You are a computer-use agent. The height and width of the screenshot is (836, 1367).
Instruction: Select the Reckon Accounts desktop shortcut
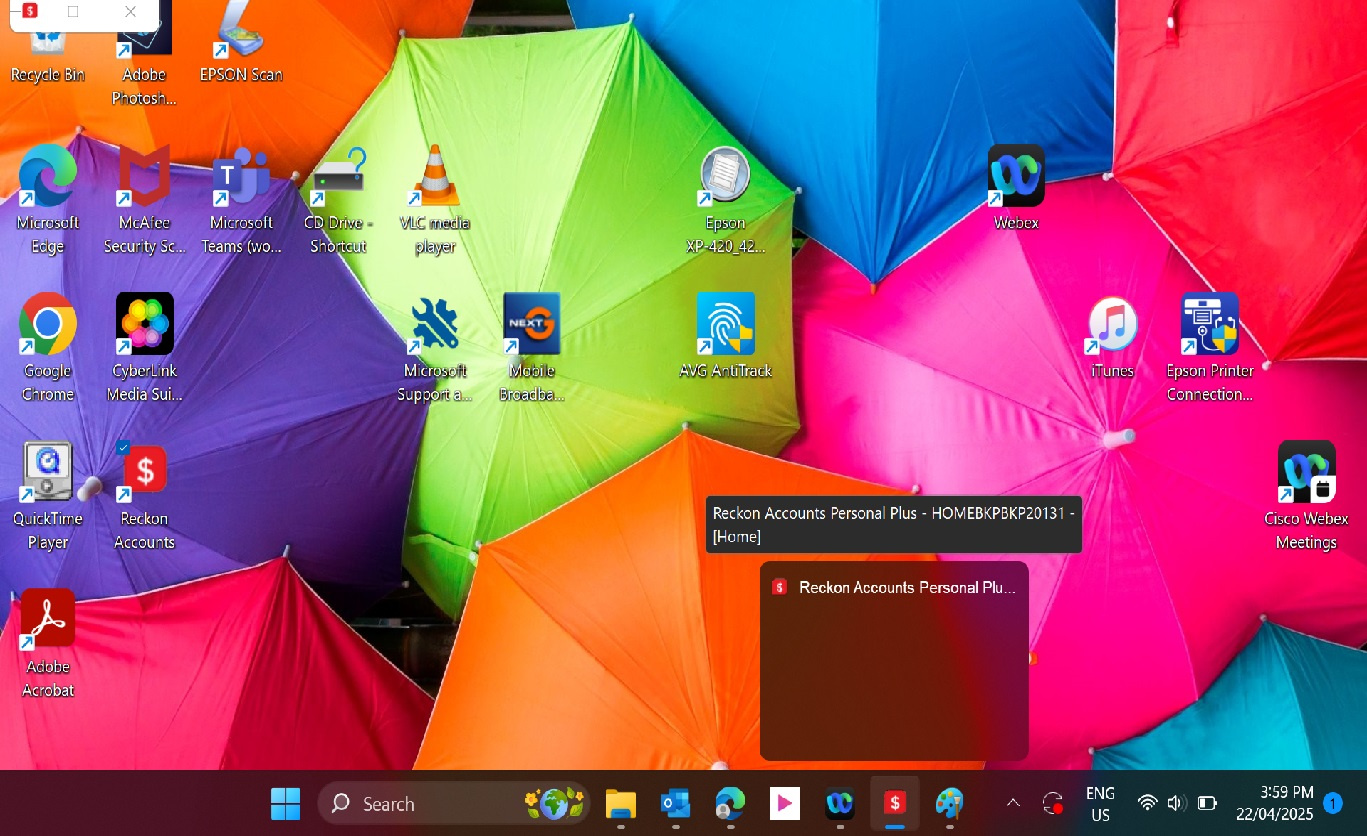(144, 496)
